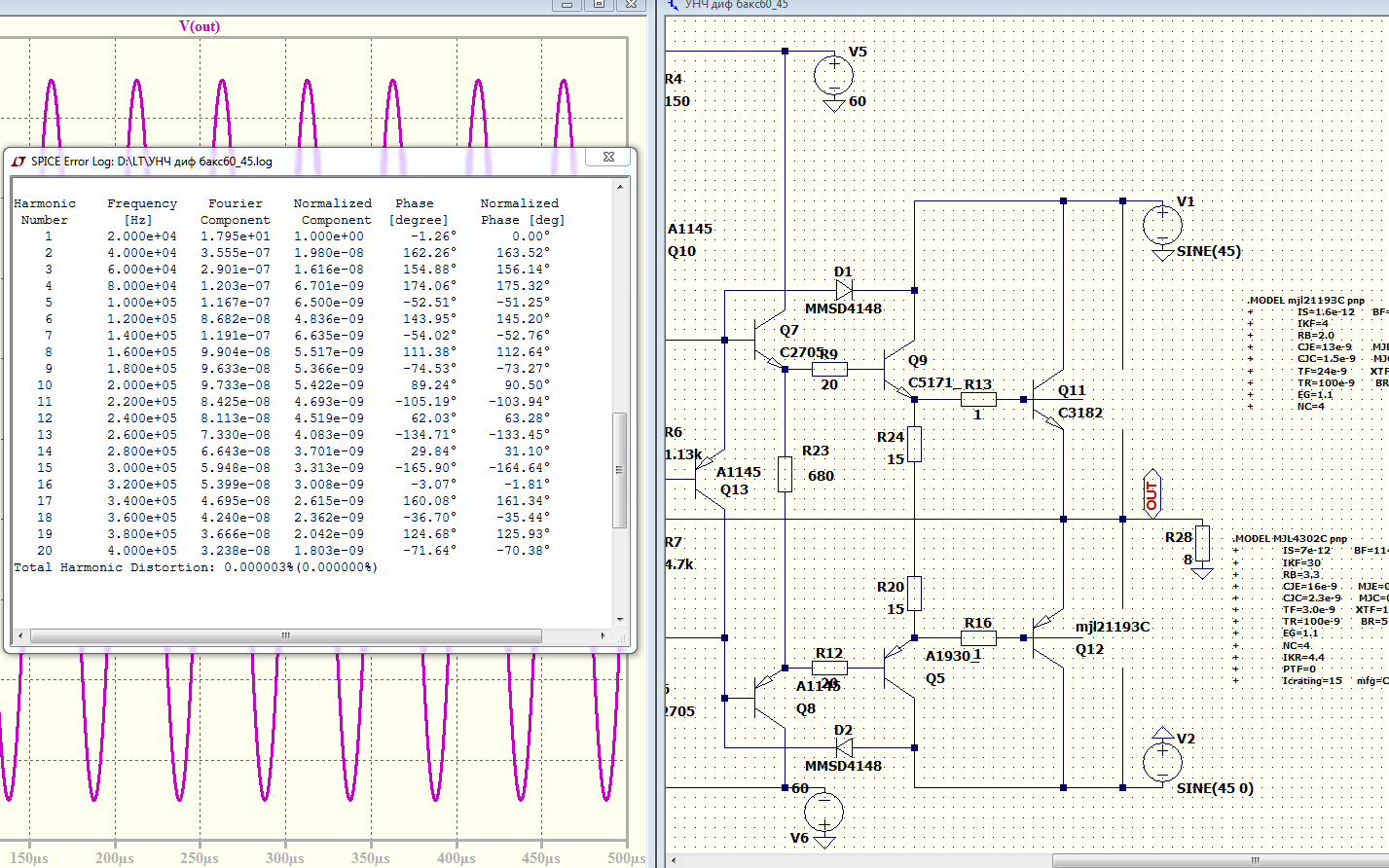Screen dimensions: 1389x868
Task: Click the D1 MMSD4148 diode symbol
Action: [x=844, y=289]
